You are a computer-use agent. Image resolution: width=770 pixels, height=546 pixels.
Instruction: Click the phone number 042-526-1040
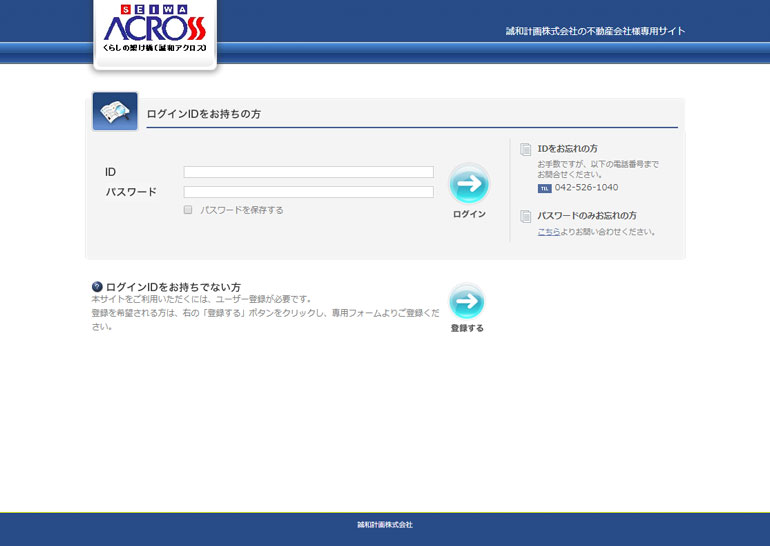pos(586,188)
